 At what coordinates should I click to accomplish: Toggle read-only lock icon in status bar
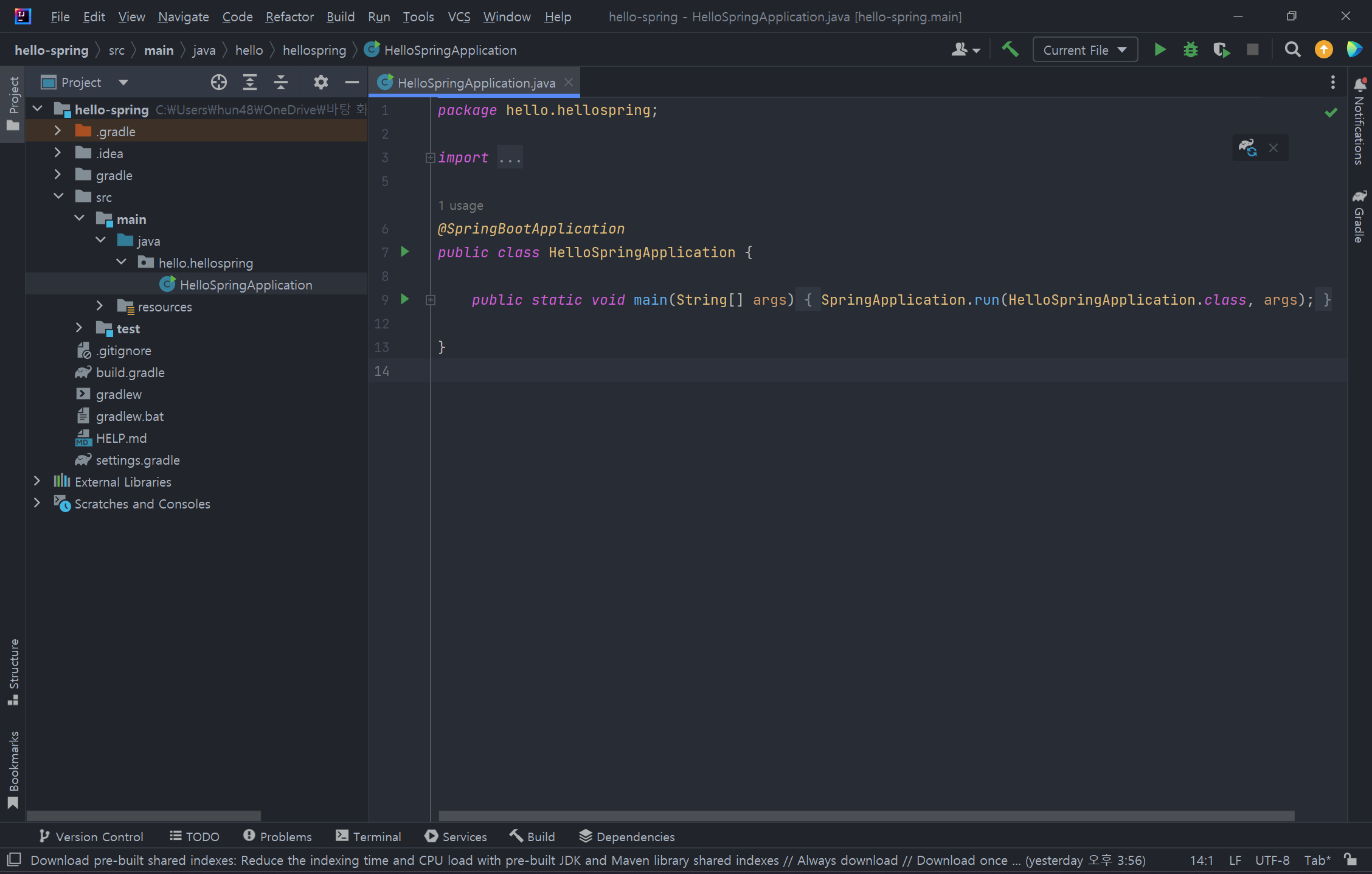(1351, 859)
